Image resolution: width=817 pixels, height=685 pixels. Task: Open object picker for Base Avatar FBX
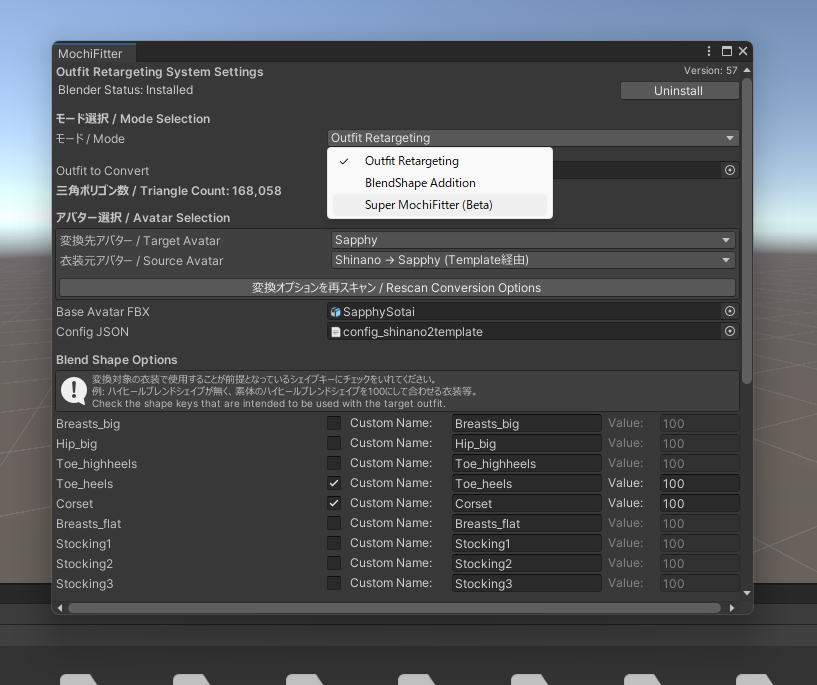click(x=730, y=312)
